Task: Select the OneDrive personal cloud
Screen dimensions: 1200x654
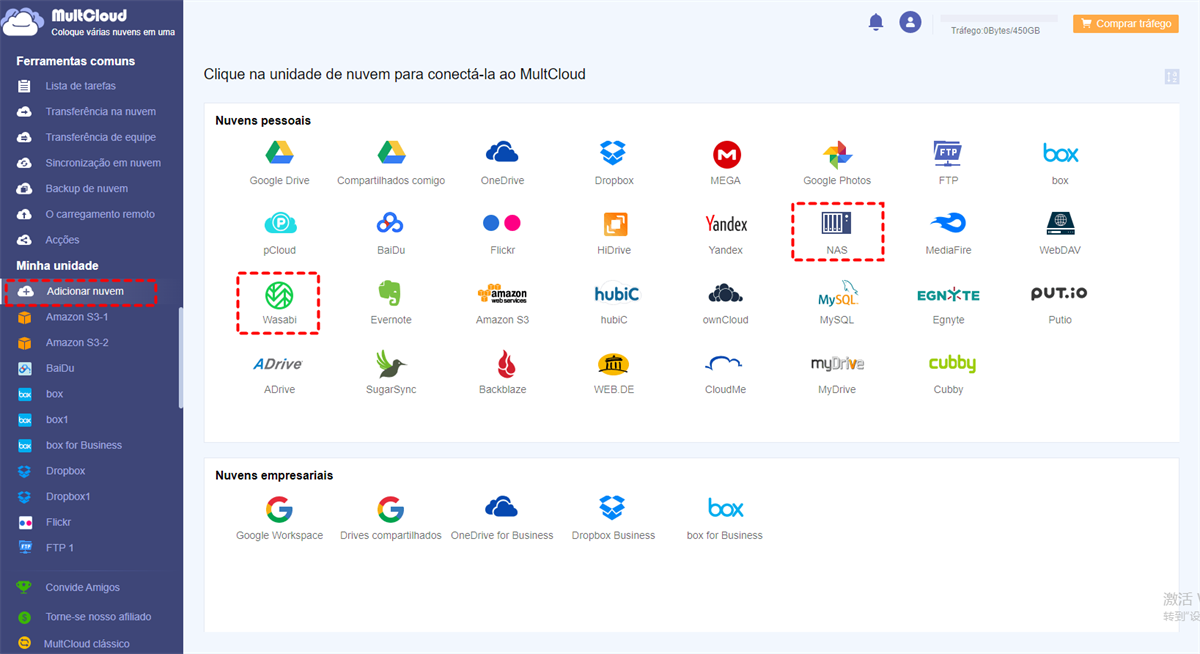Action: (x=502, y=153)
